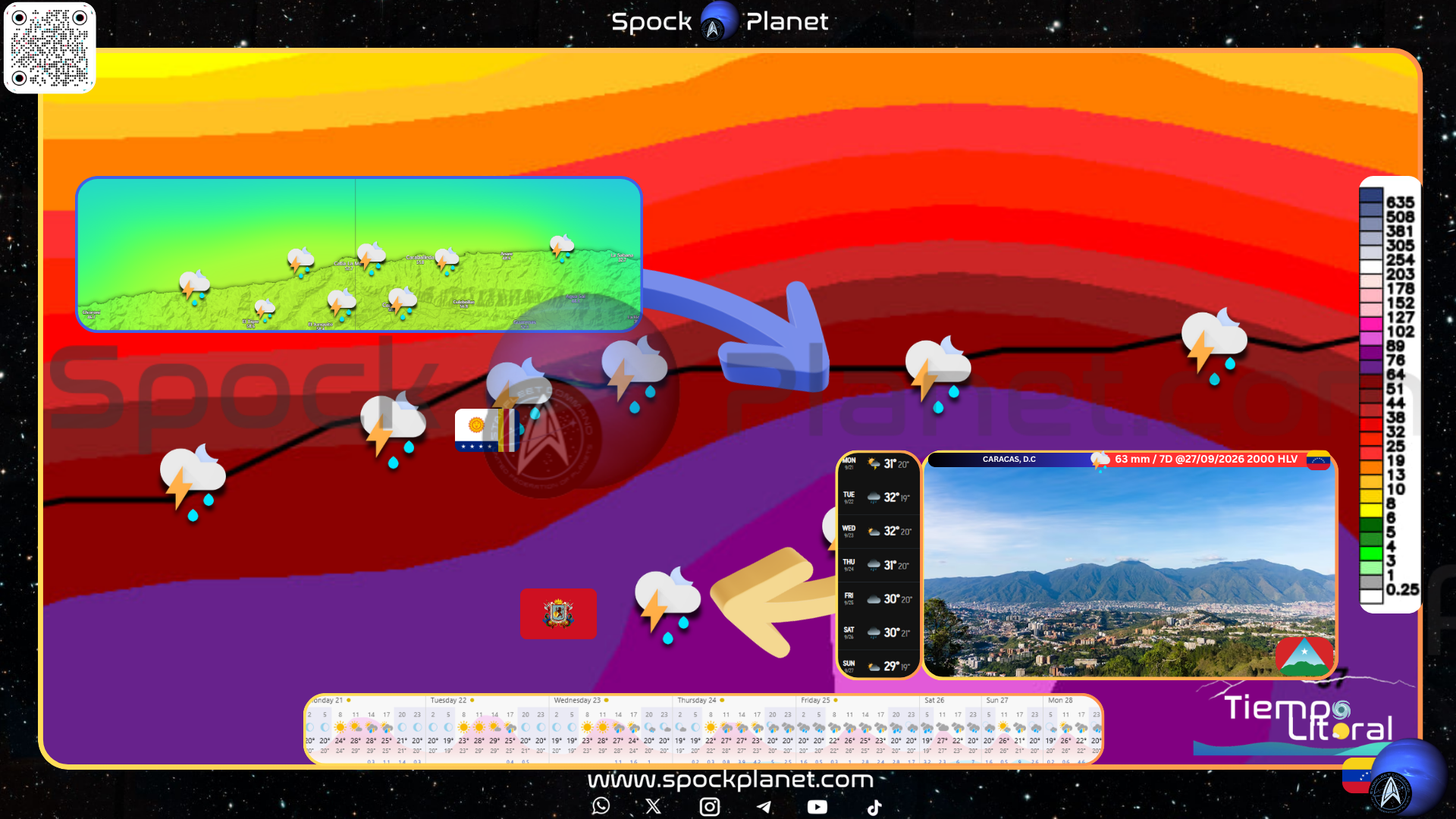
Task: Click the storm icon above the El Tigre label
Action: (264, 309)
